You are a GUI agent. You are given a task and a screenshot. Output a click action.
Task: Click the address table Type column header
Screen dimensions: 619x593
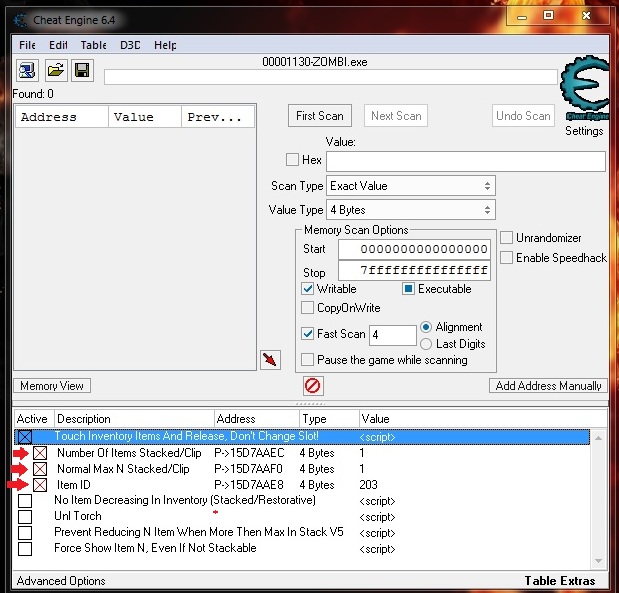coord(329,419)
